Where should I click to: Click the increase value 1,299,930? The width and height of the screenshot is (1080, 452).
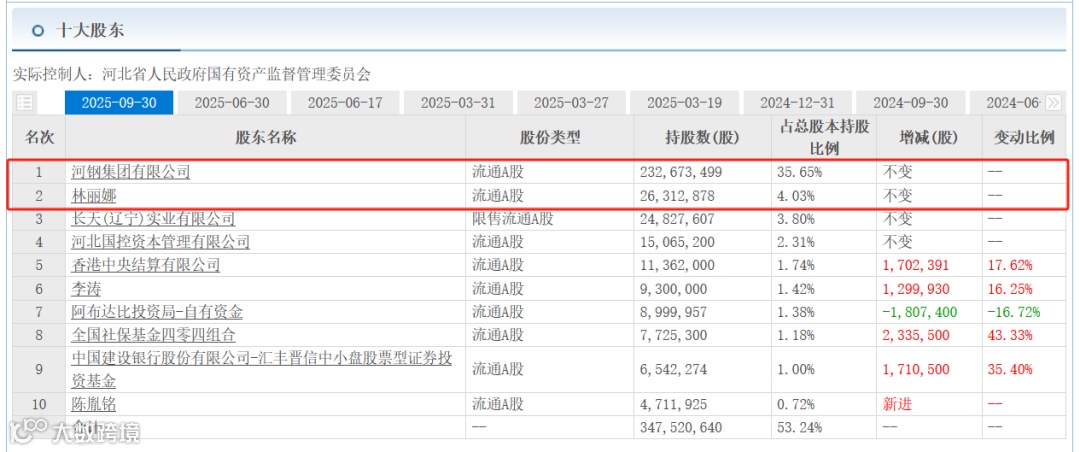[915, 289]
